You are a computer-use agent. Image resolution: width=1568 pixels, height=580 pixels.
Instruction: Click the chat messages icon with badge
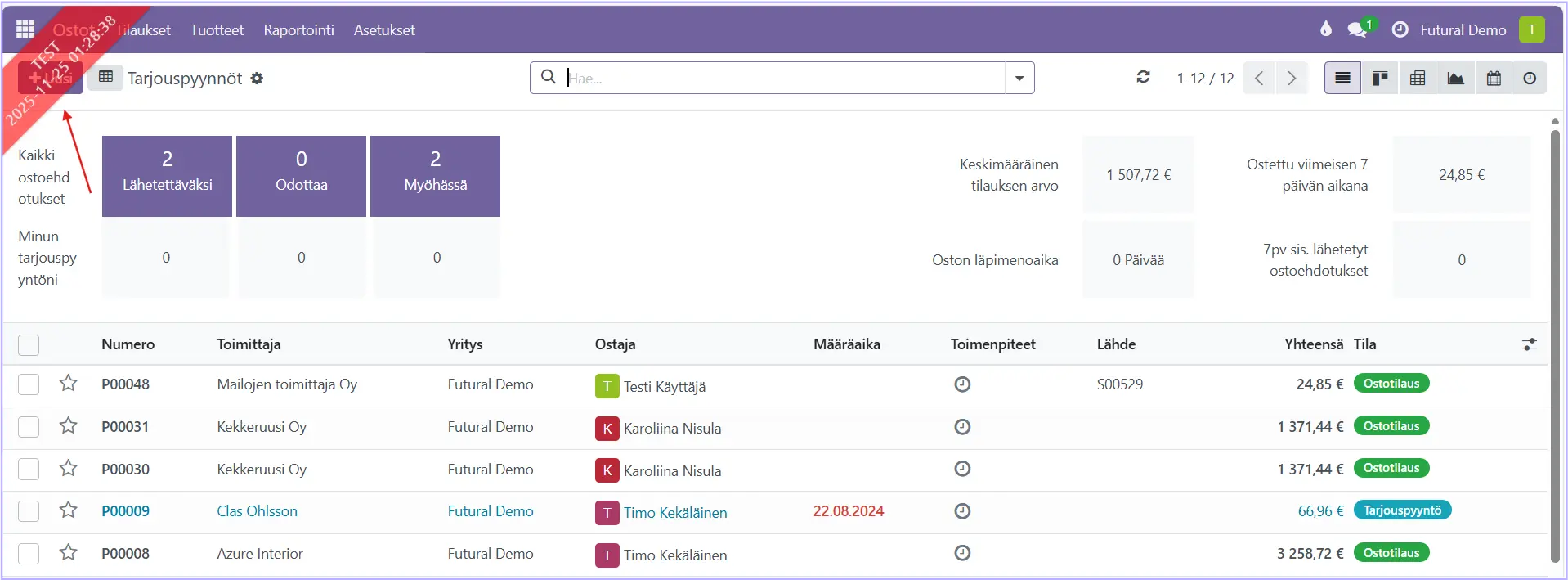[x=1357, y=29]
